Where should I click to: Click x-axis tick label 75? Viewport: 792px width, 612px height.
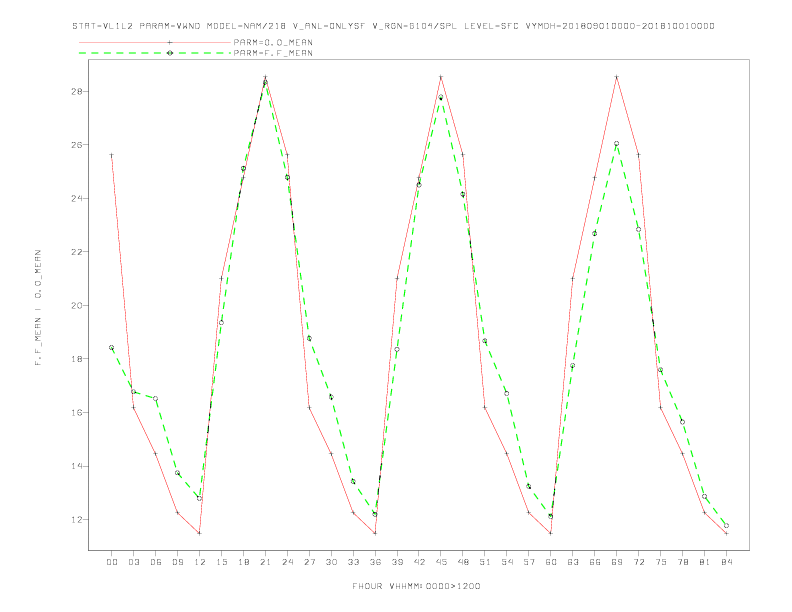pyautogui.click(x=661, y=562)
